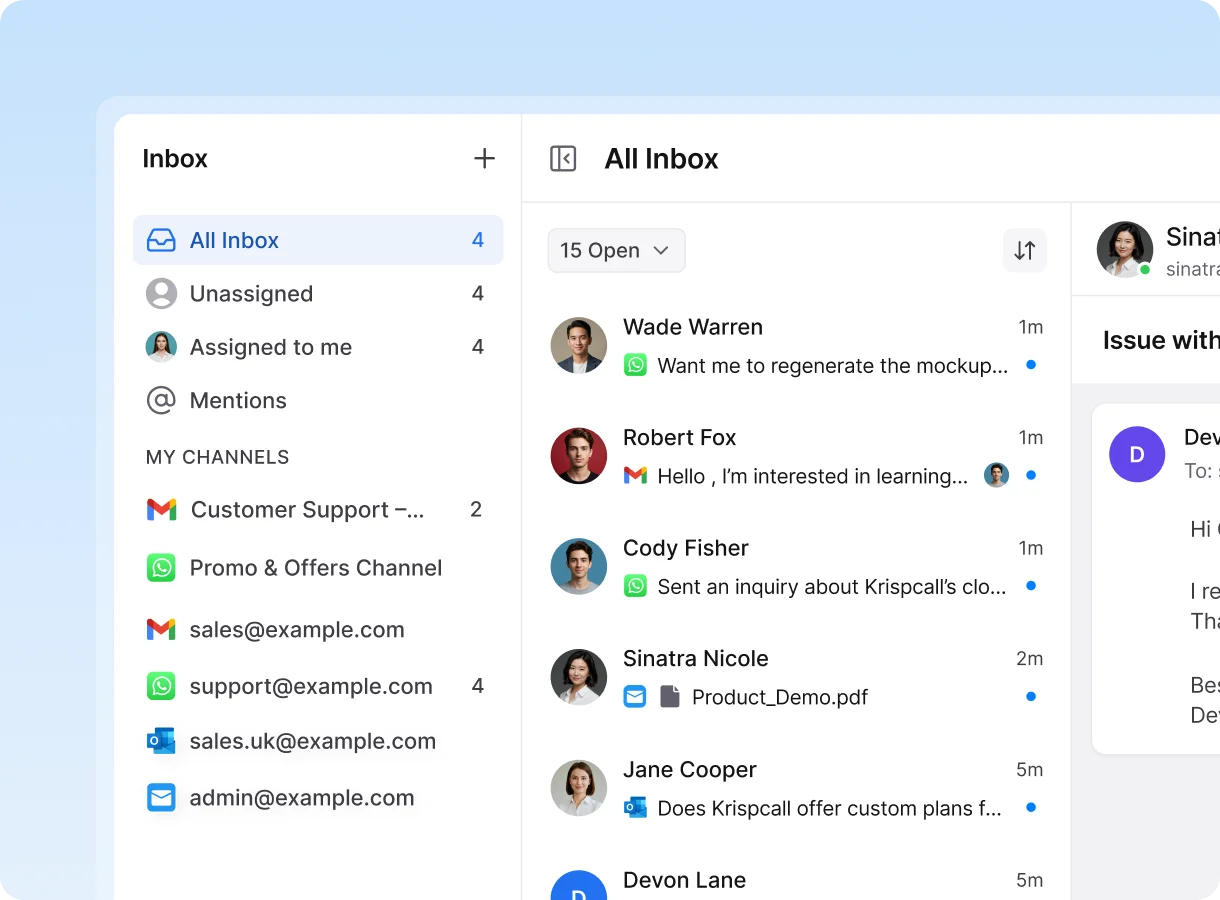
Task: Click the Outlook icon beside sales.uk@example.com
Action: coord(161,741)
